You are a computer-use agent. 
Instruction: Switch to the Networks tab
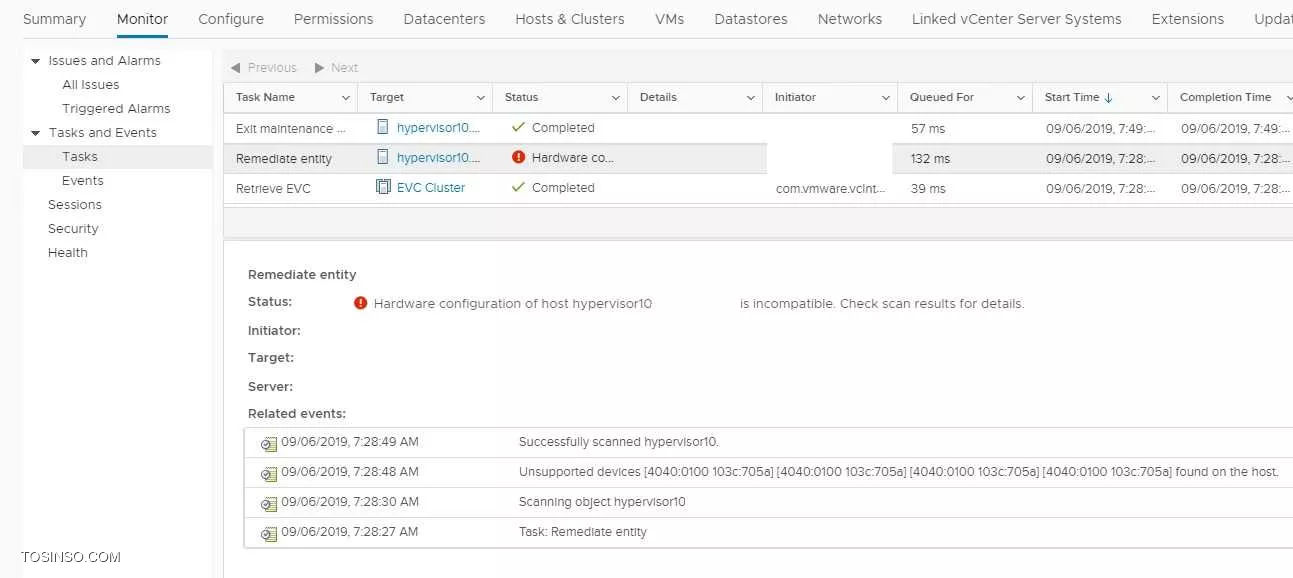pos(850,19)
